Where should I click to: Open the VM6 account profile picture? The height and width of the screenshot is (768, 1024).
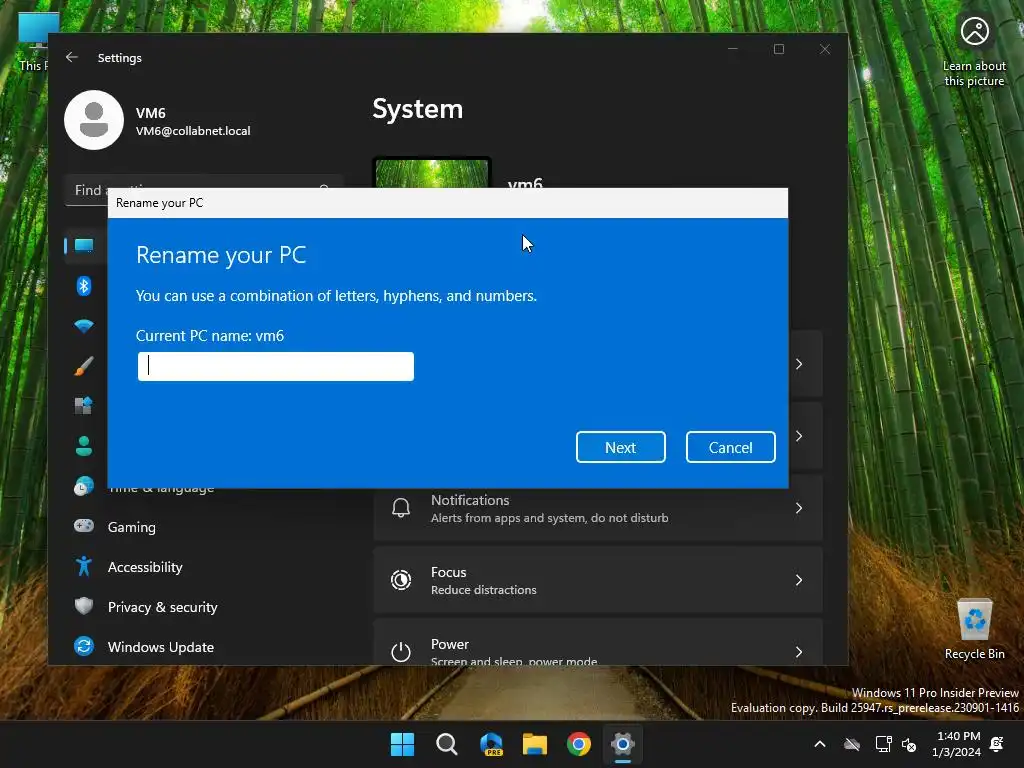coord(94,120)
